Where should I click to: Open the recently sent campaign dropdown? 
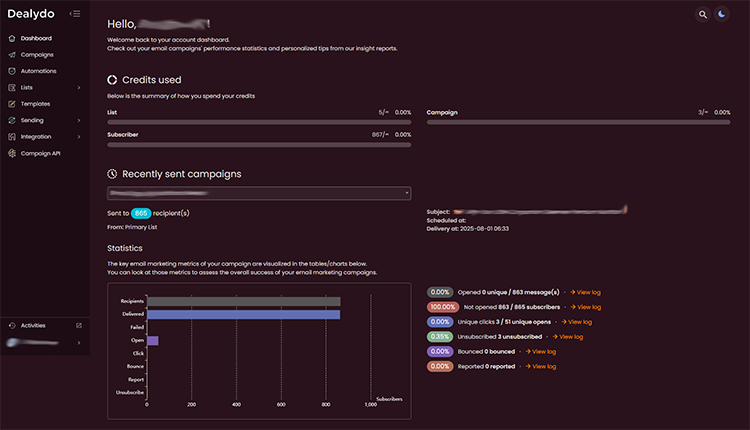(x=259, y=193)
